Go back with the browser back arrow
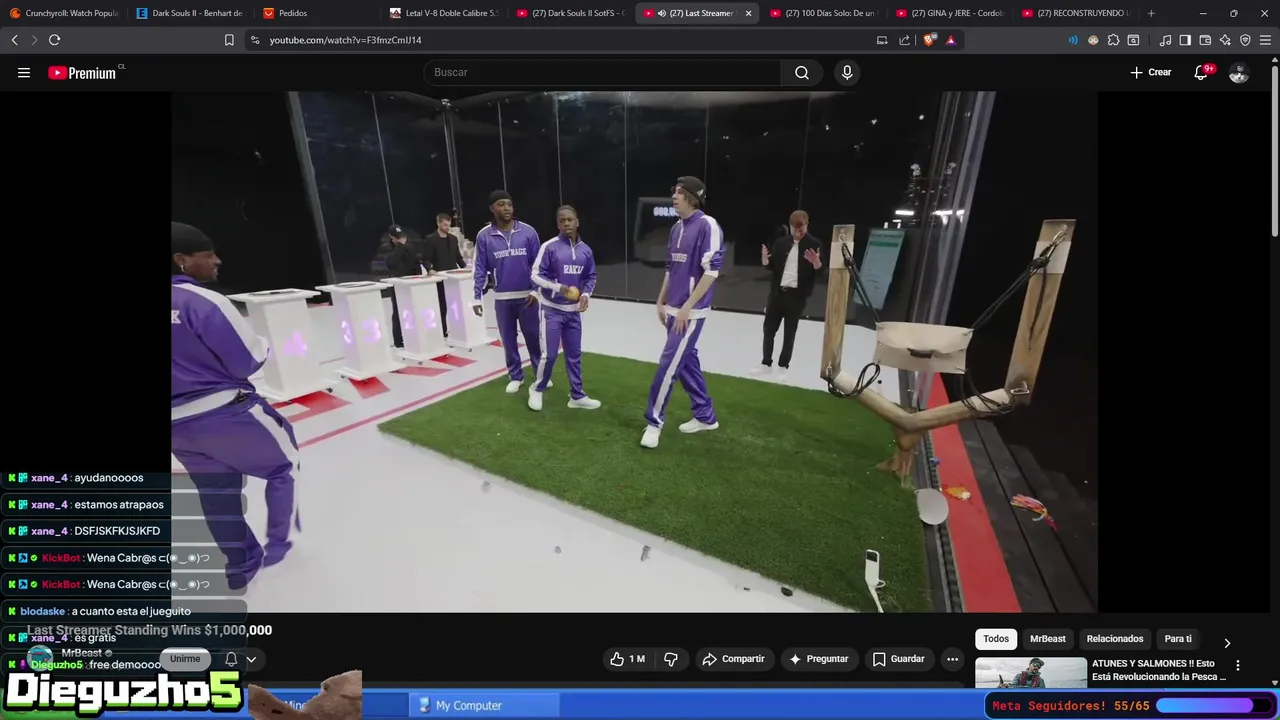This screenshot has width=1280, height=720. click(14, 40)
